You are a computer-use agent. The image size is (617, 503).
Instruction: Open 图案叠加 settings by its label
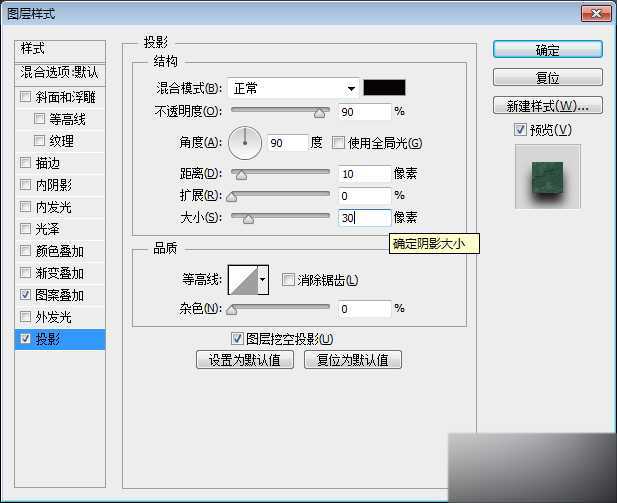[59, 295]
